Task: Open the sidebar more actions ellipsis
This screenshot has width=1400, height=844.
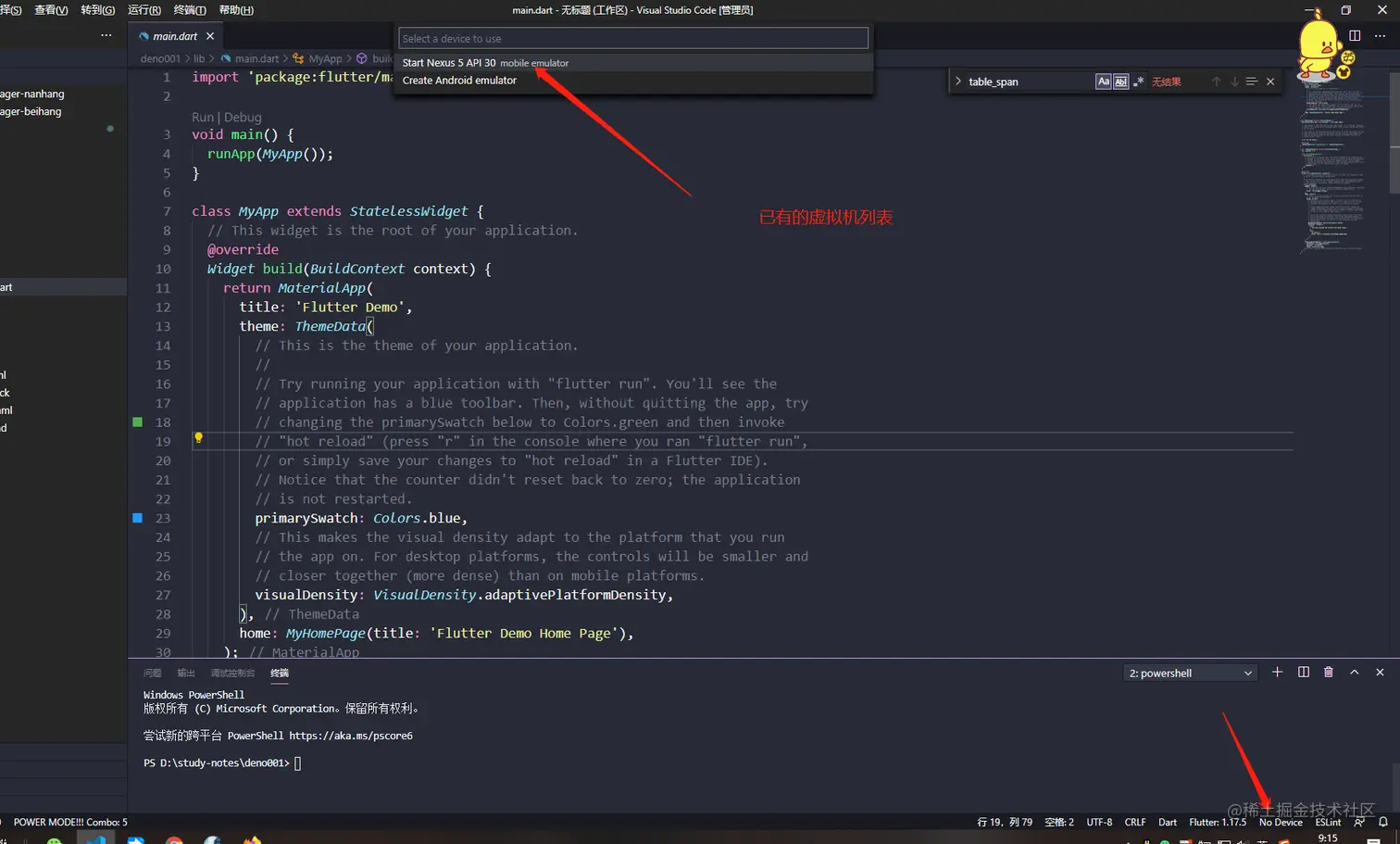Action: pyautogui.click(x=106, y=35)
